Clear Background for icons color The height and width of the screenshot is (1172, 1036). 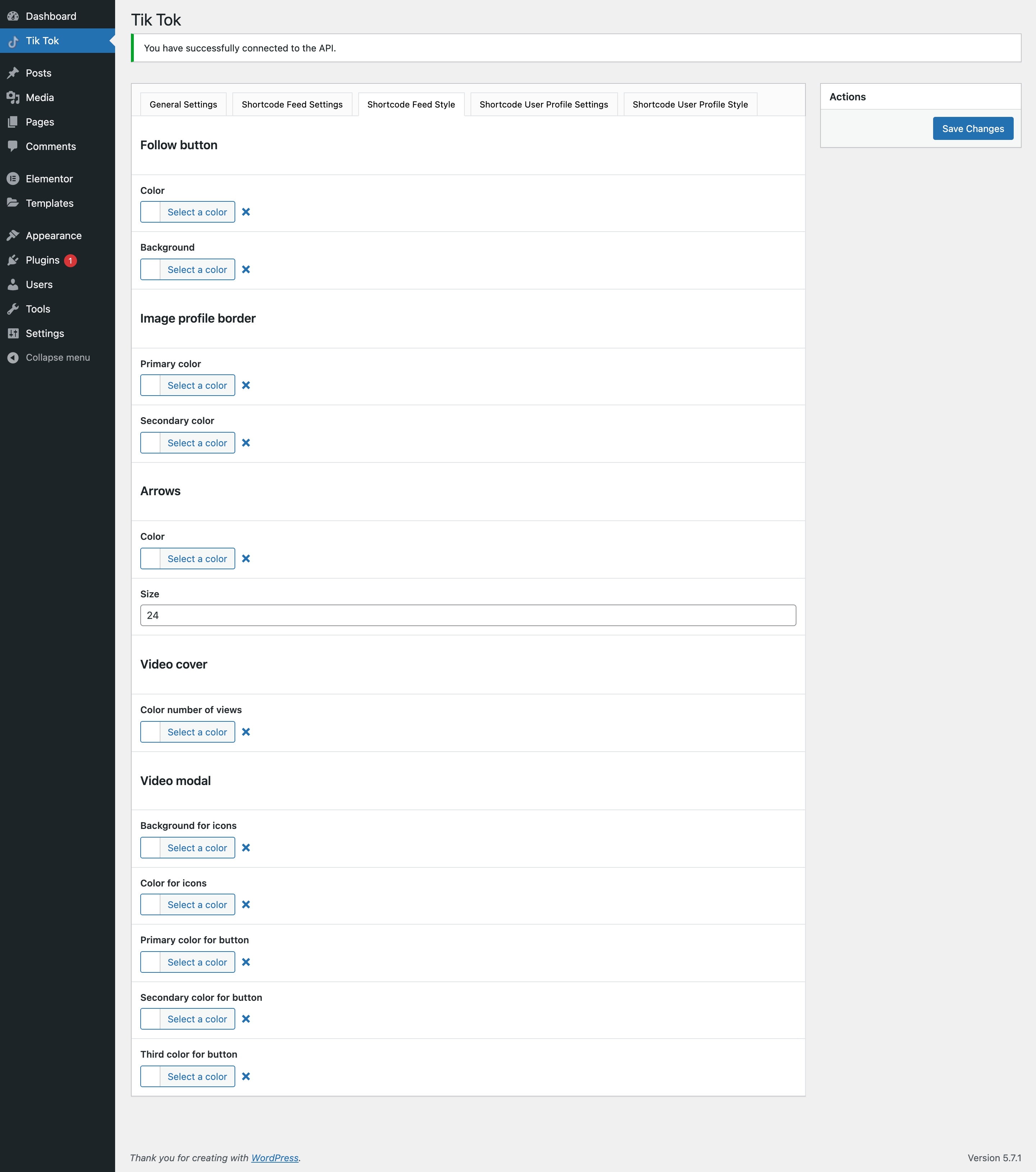point(246,848)
